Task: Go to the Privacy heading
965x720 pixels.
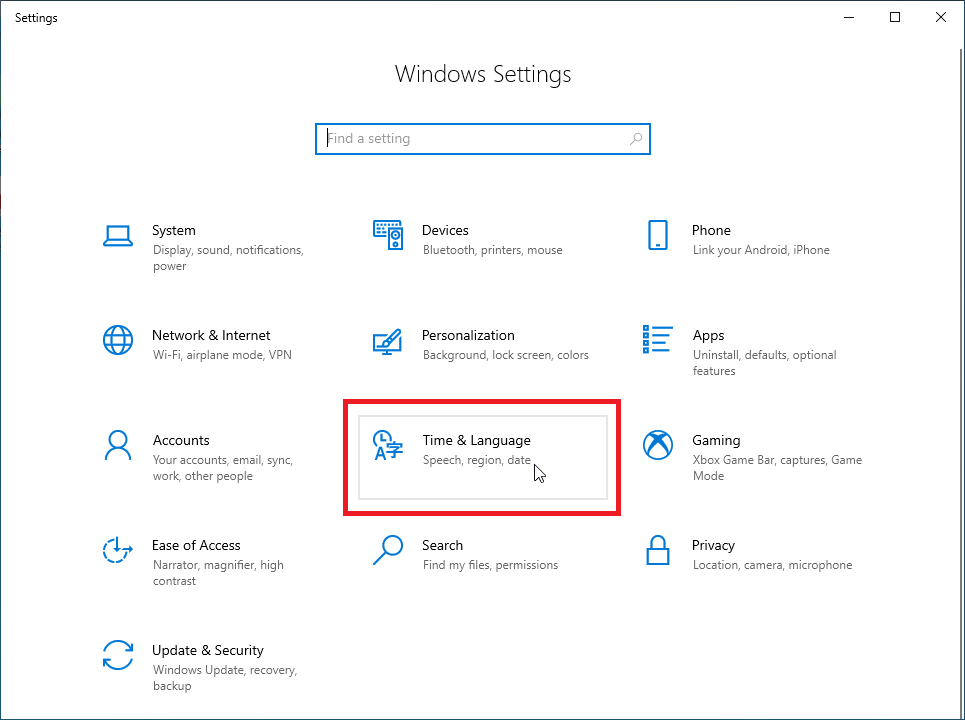Action: 713,545
